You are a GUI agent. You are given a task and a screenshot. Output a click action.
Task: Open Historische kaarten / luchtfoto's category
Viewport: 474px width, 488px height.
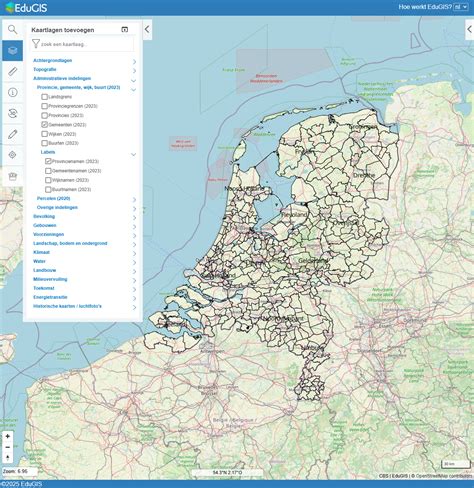pos(67,306)
